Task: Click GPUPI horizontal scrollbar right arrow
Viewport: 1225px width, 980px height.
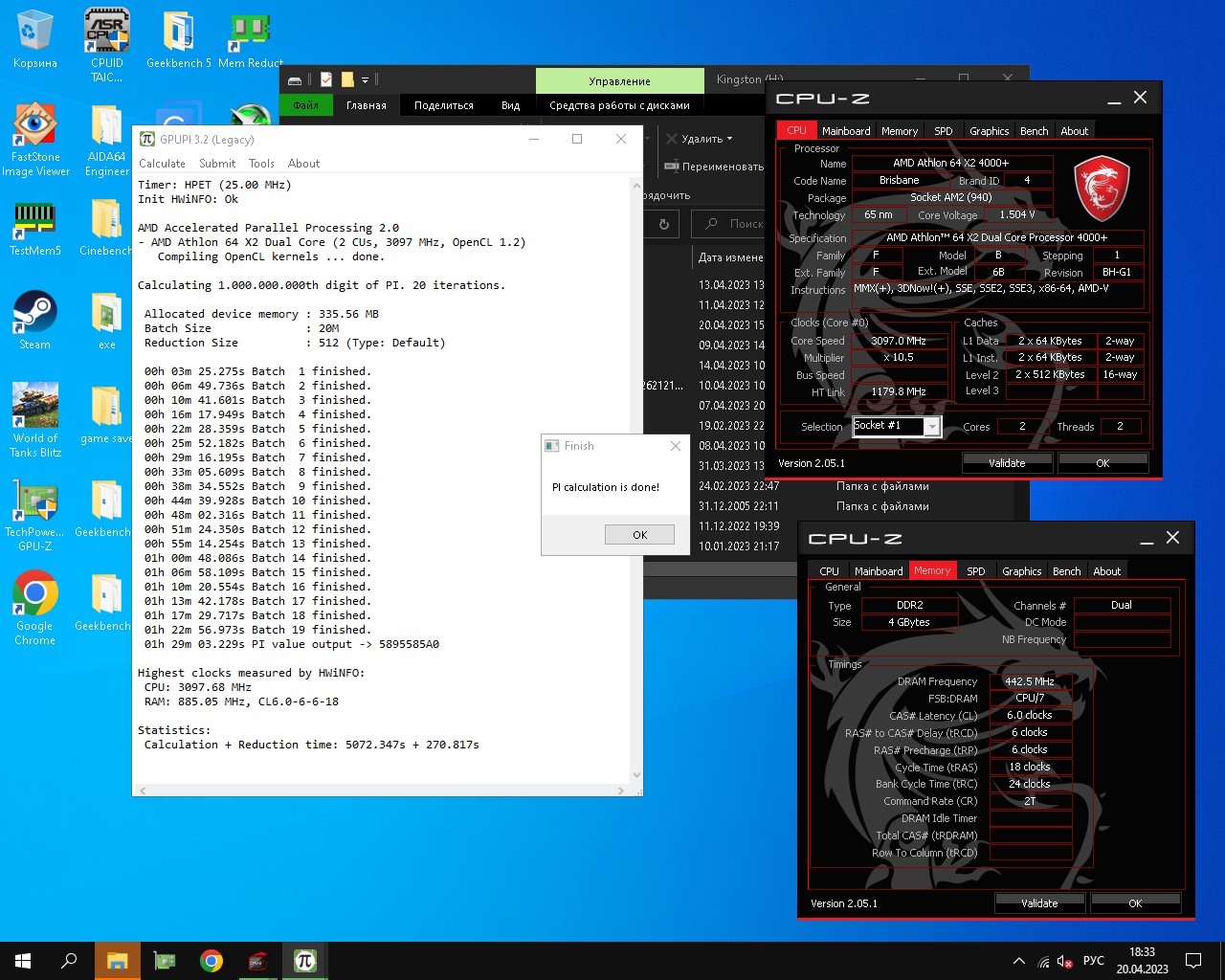Action: pos(621,791)
